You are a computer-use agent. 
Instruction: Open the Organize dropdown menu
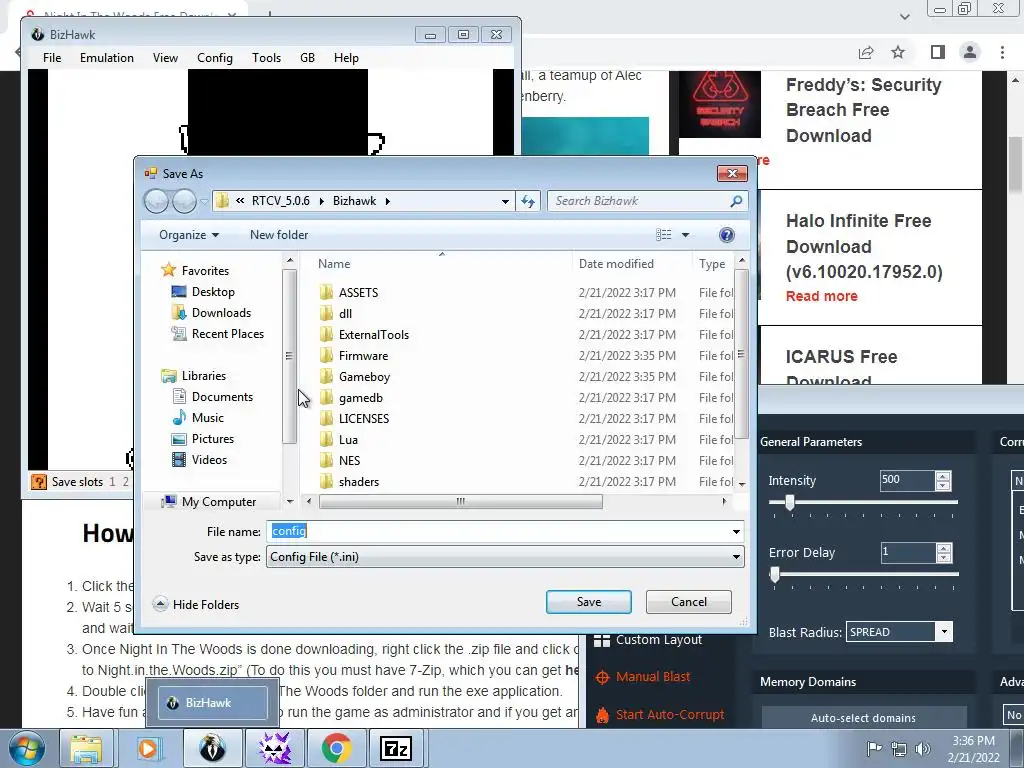pyautogui.click(x=189, y=234)
